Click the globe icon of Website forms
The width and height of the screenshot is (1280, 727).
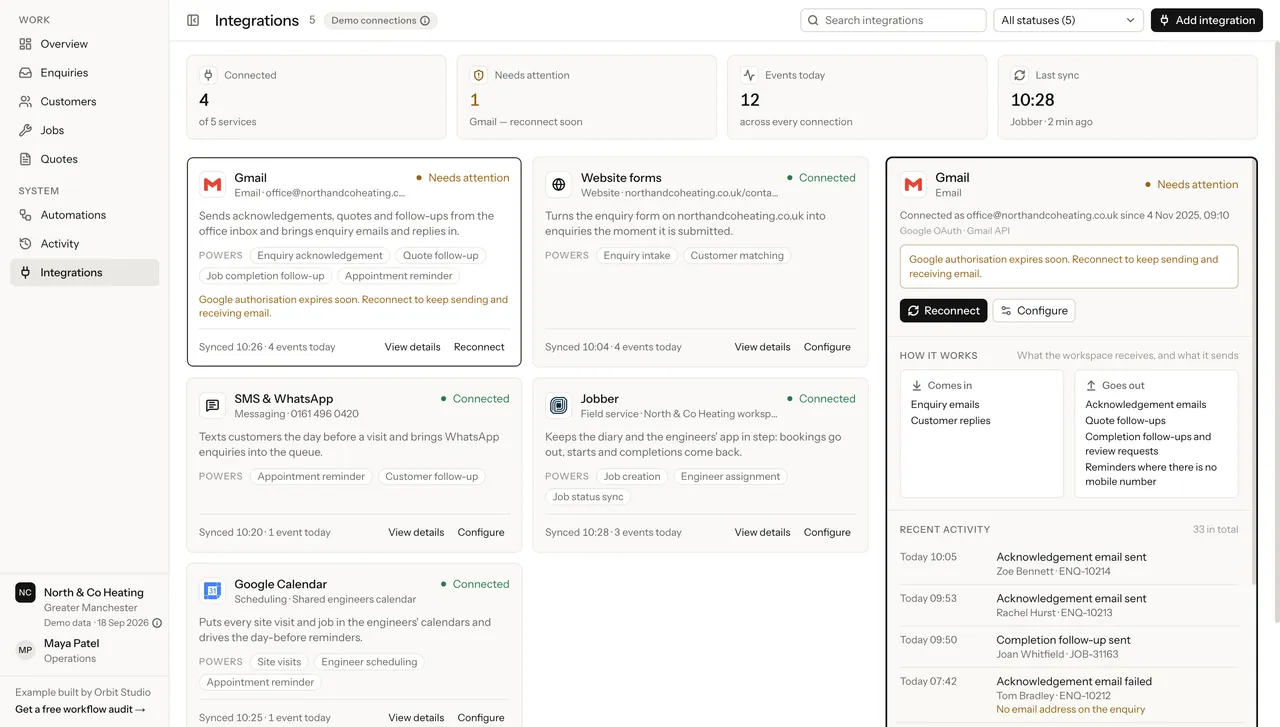tap(559, 184)
